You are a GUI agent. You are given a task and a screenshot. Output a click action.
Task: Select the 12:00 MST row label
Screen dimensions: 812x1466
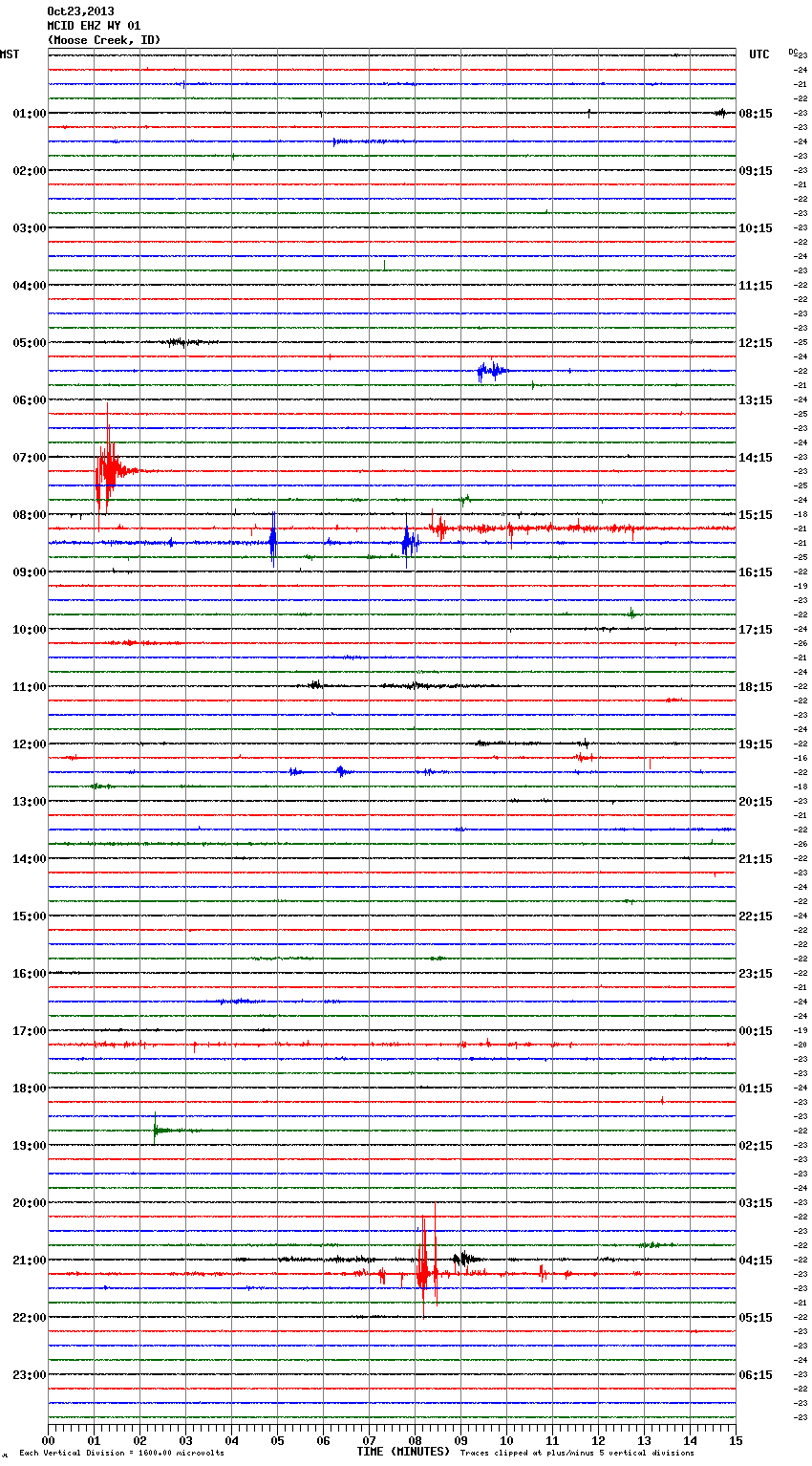[30, 744]
